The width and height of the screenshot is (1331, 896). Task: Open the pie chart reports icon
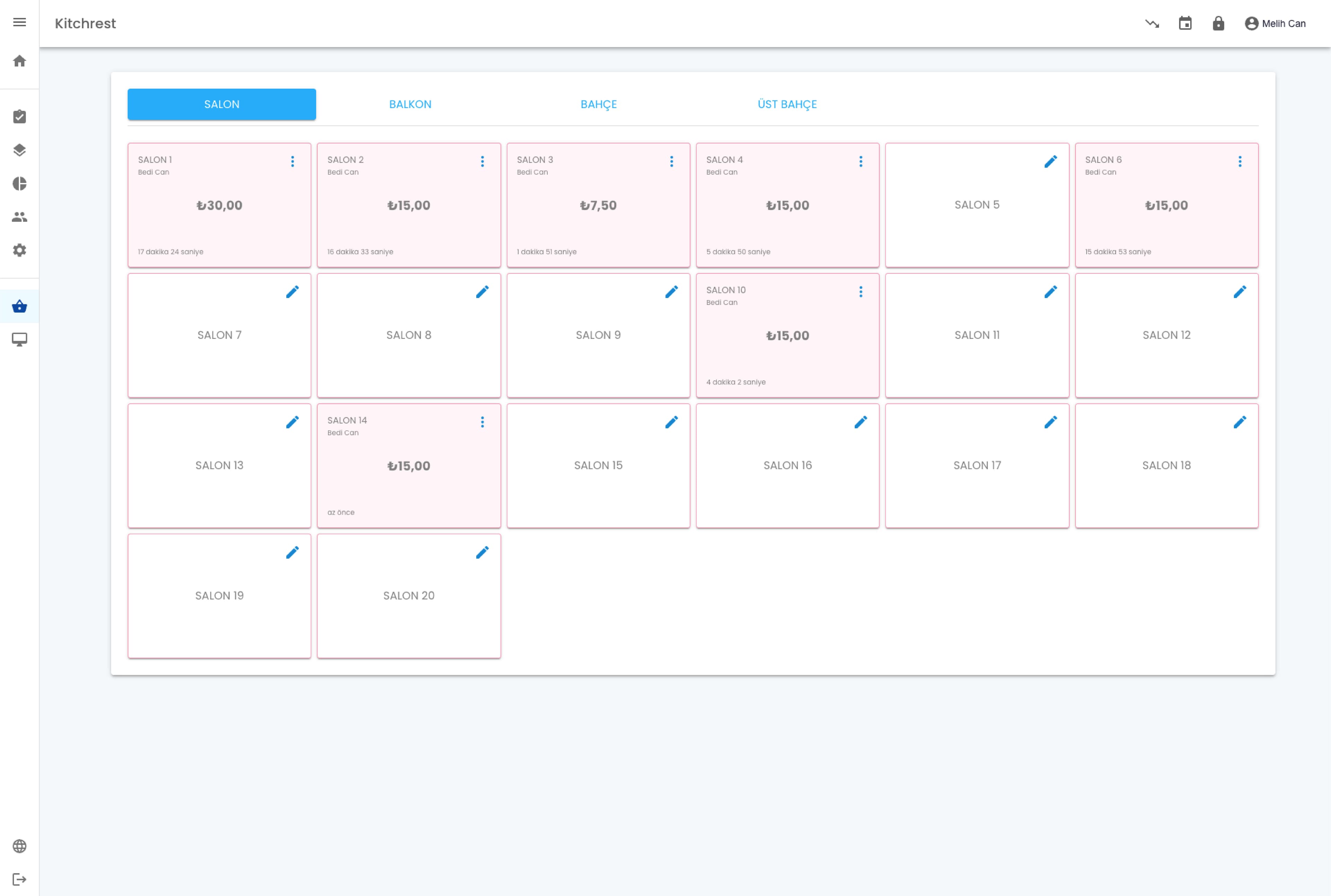(19, 183)
